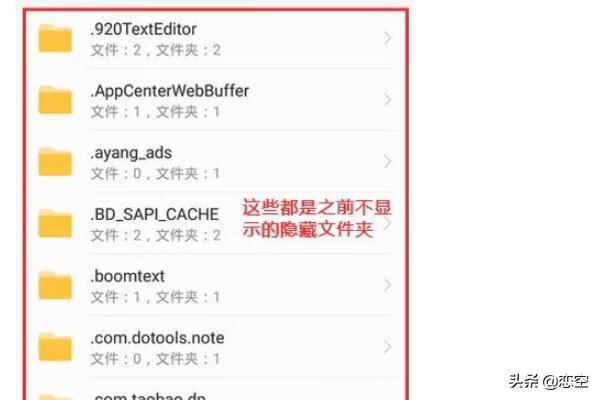Image resolution: width=600 pixels, height=400 pixels.
Task: Click the red hidden-folder annotation text
Action: point(317,219)
